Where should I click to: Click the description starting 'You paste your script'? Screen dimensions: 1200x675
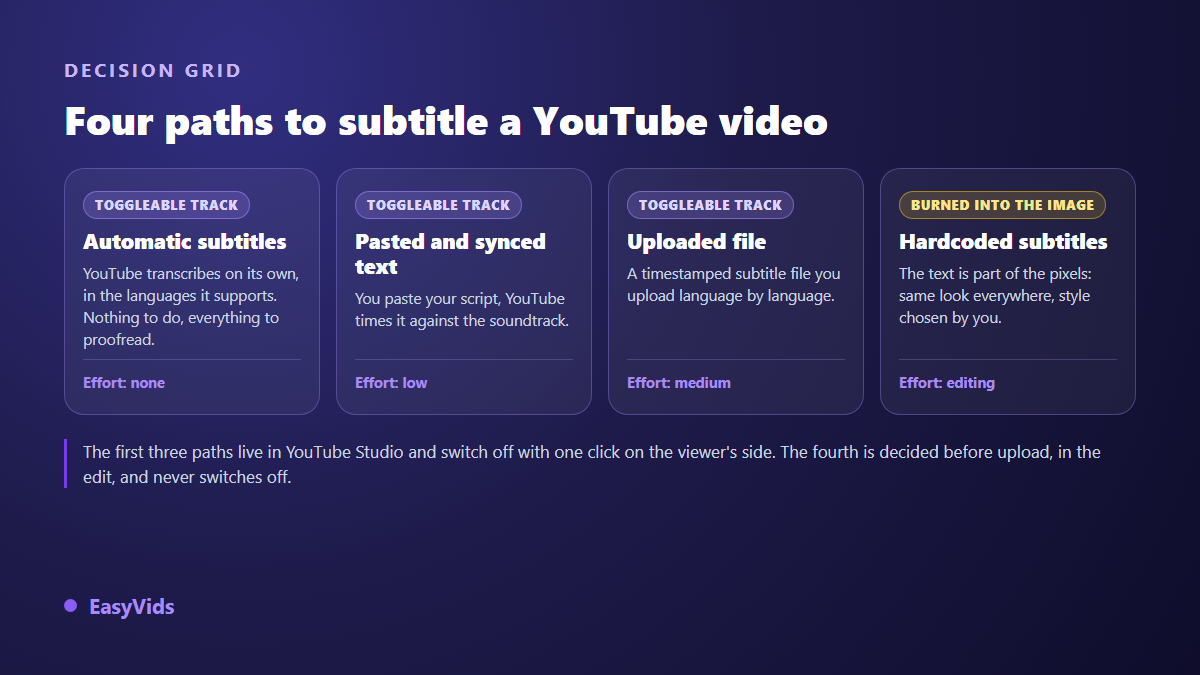coord(462,310)
